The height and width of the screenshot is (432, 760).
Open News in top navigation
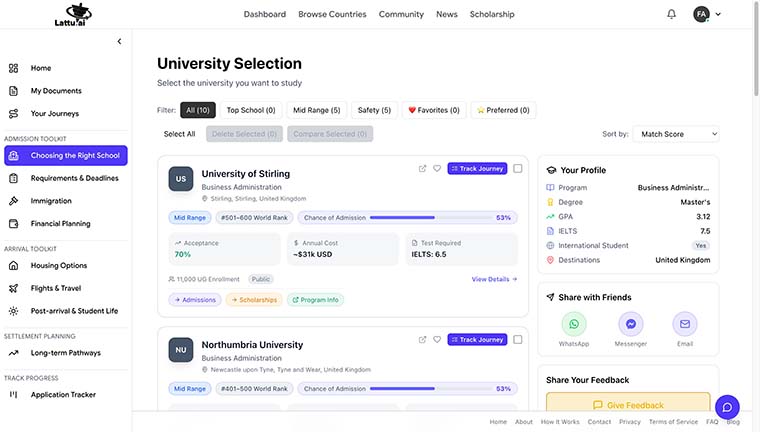pos(446,14)
